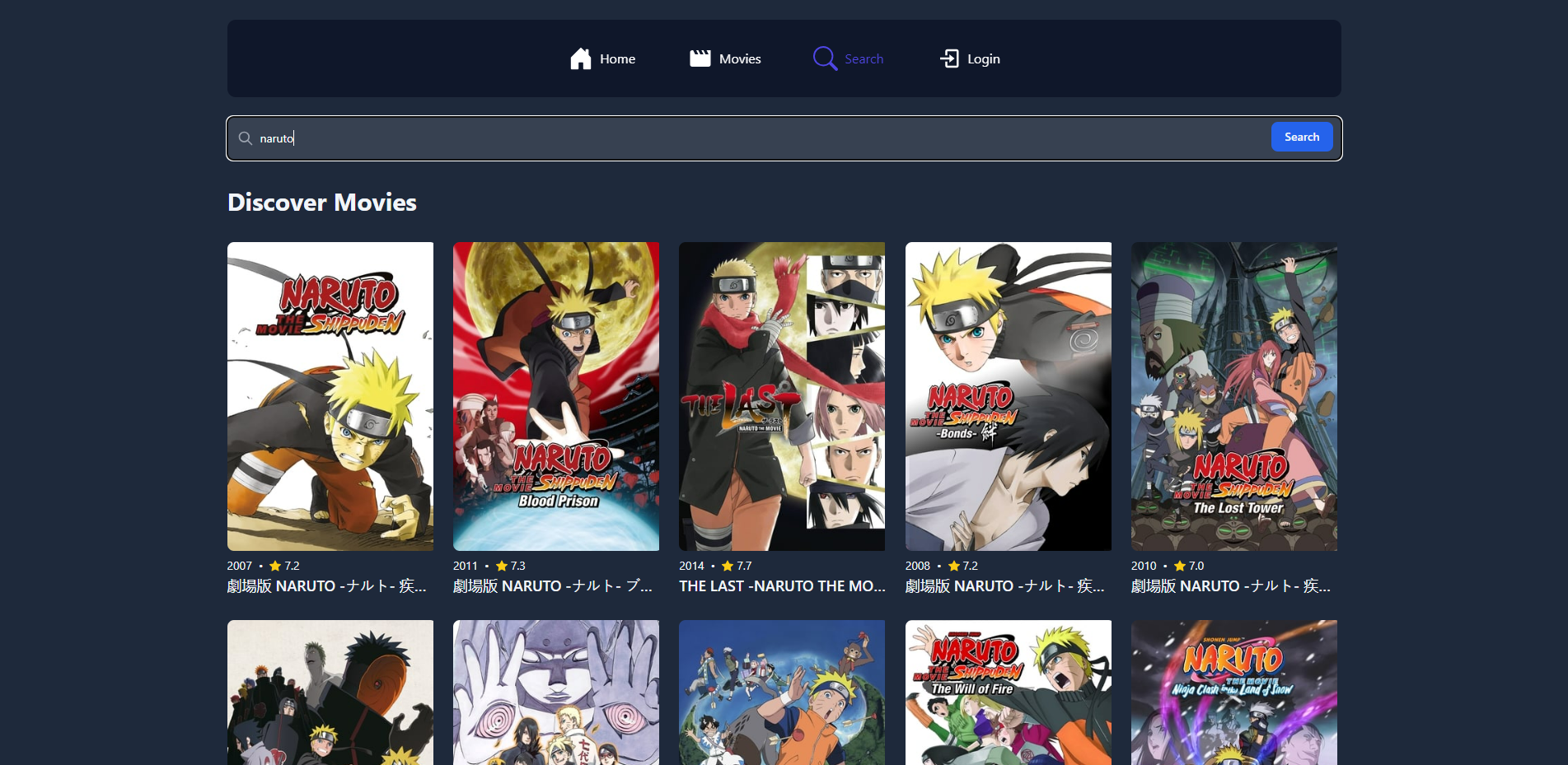This screenshot has width=1568, height=765.
Task: Click the Search magnifier icon in navbar
Action: click(825, 58)
